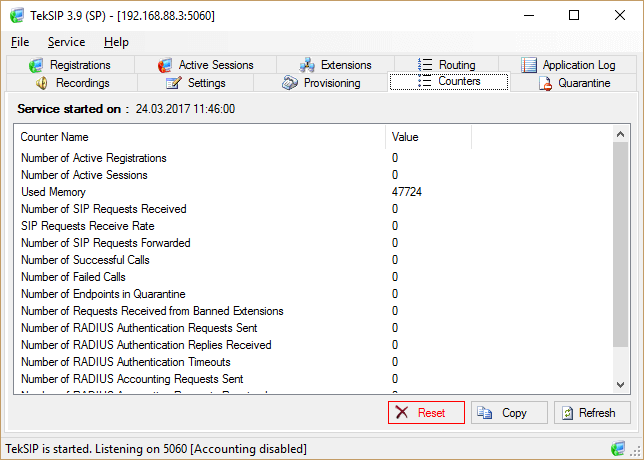Image resolution: width=644 pixels, height=460 pixels.
Task: Click the scrollbar up arrow
Action: coord(621,134)
